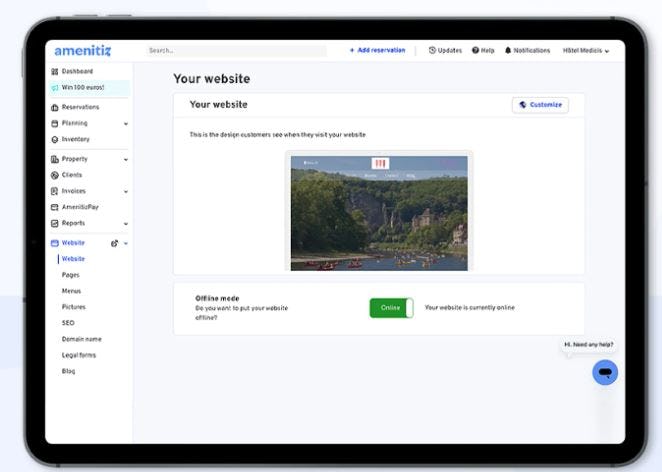Viewport: 662px width, 472px height.
Task: Go to the Blog submenu item
Action: (x=68, y=371)
